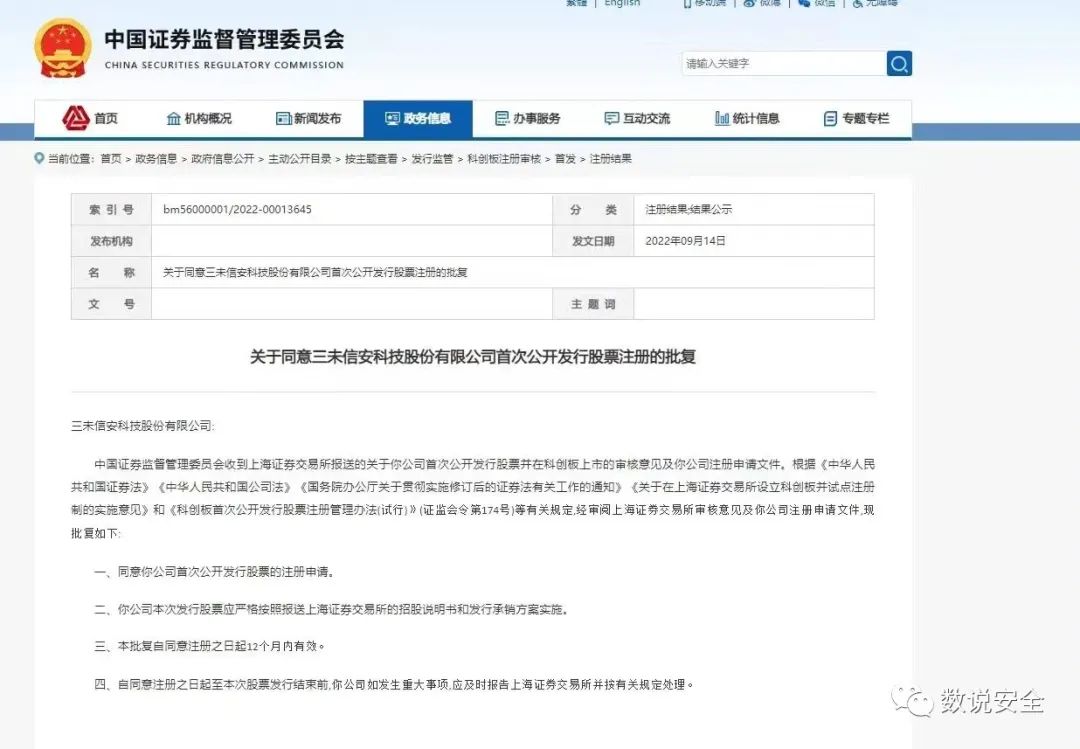Go to the 按主题查看 breadcrumb link
Image resolution: width=1080 pixels, height=749 pixels.
pos(371,158)
